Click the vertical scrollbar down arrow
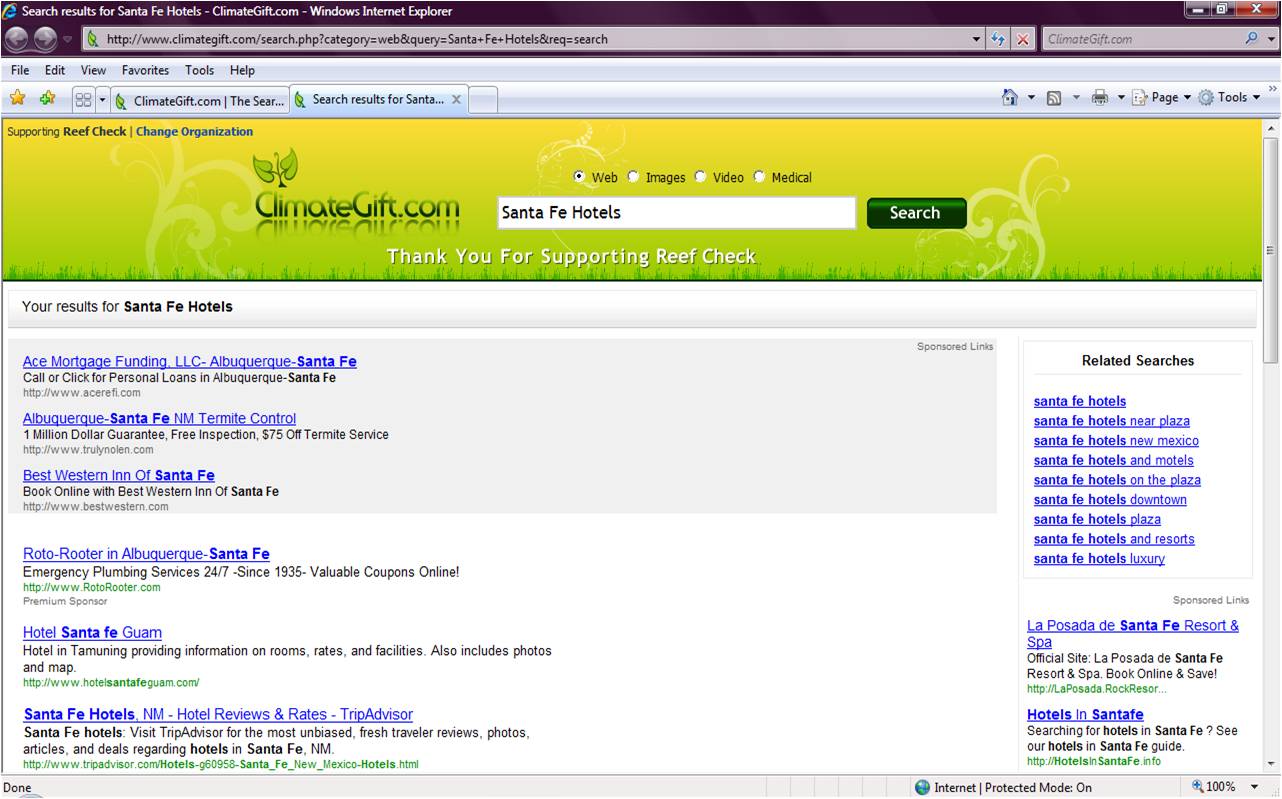Image resolution: width=1282 pixels, height=799 pixels. (1271, 763)
